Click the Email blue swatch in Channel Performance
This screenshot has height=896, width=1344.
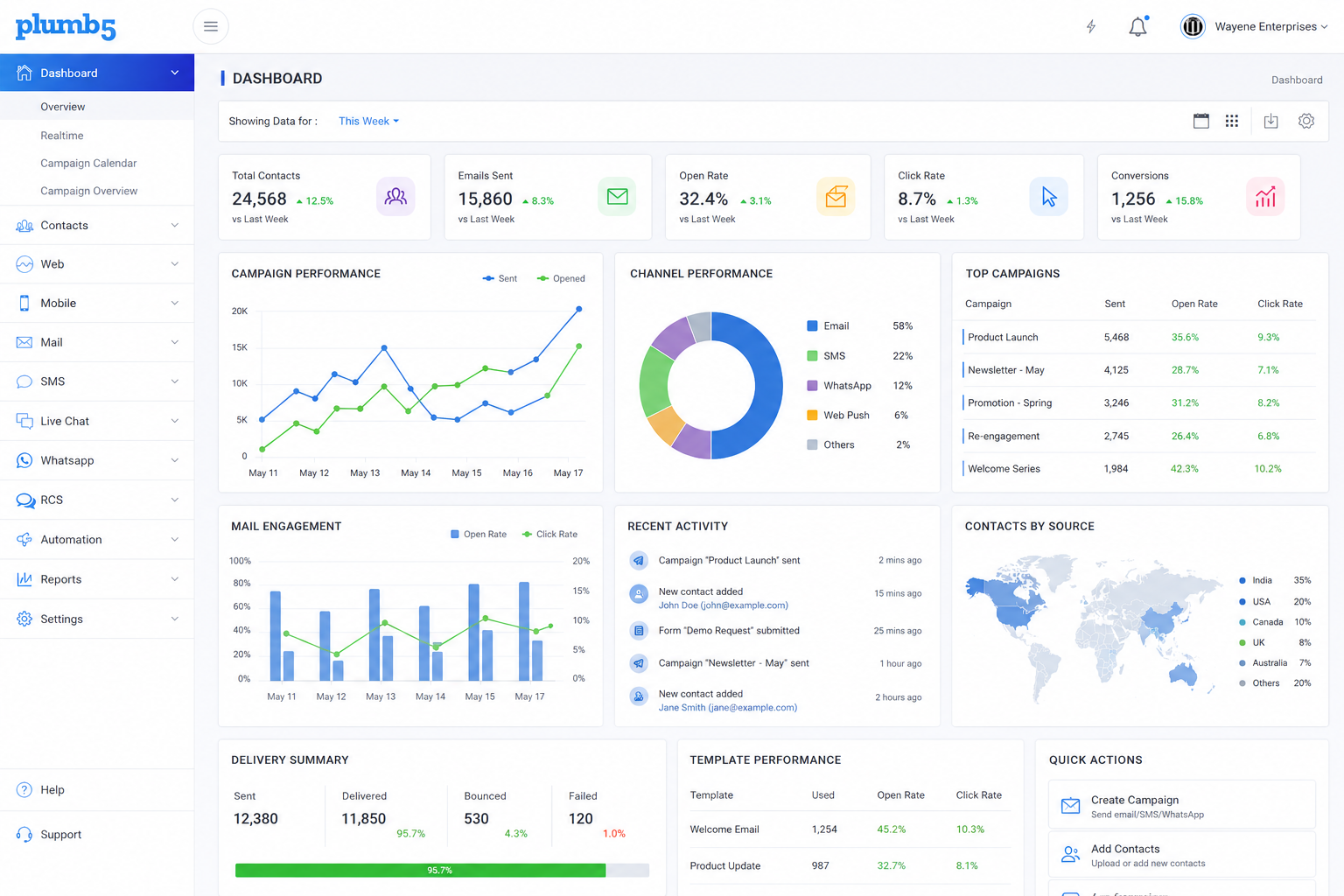[x=812, y=325]
